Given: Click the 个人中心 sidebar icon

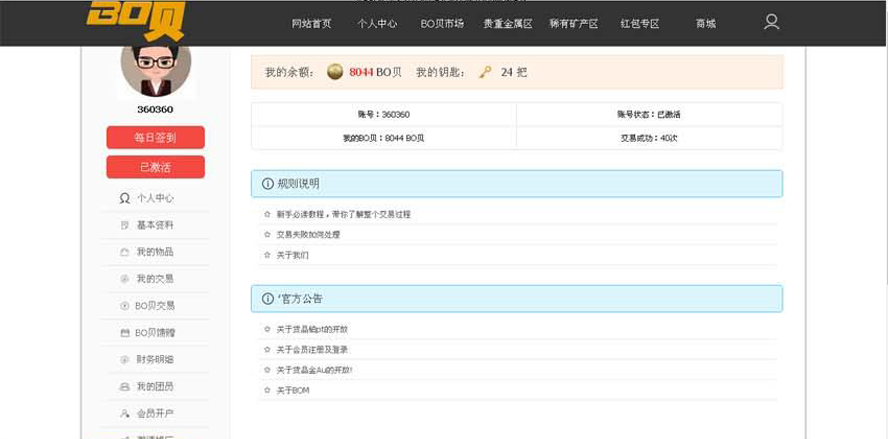Looking at the screenshot, I should coord(125,198).
